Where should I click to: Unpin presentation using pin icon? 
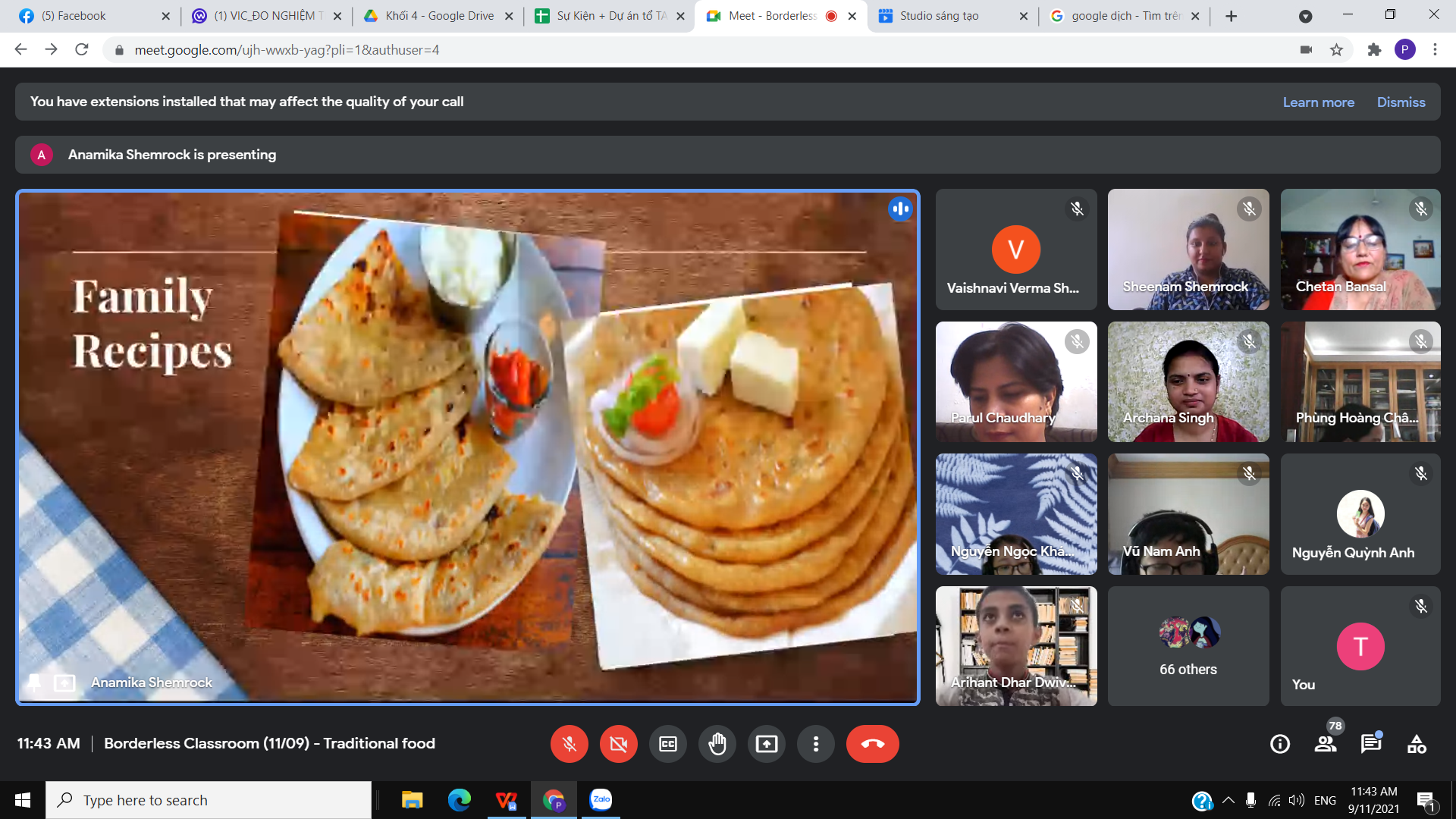34,682
